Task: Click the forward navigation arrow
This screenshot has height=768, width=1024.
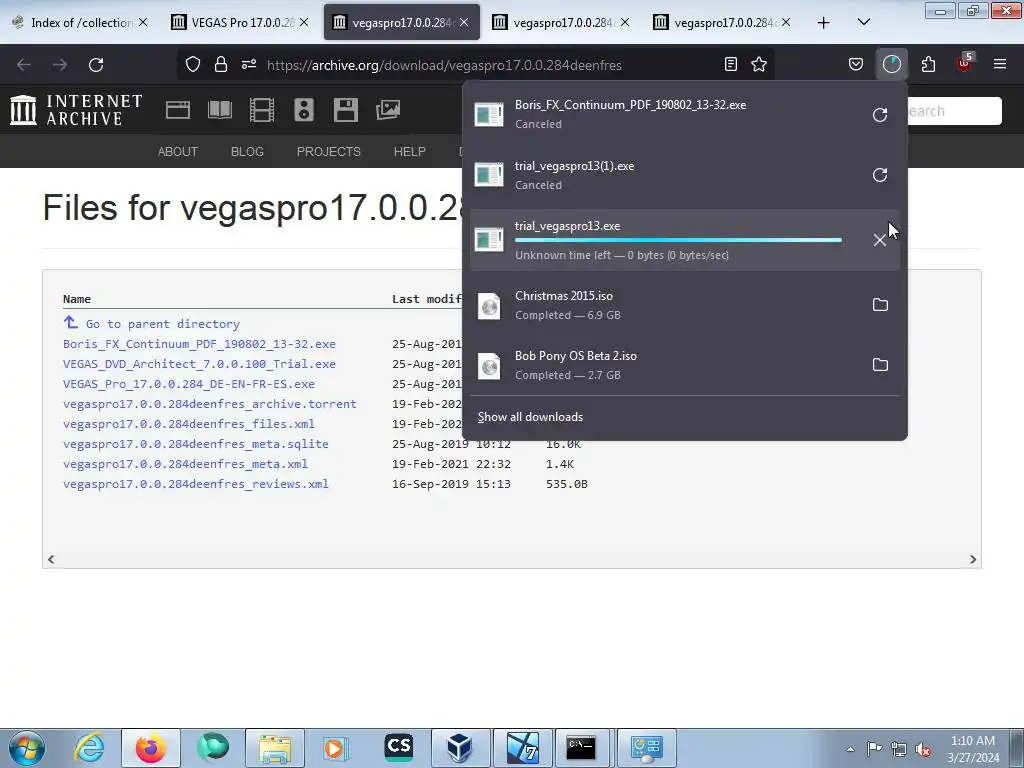Action: tap(60, 64)
